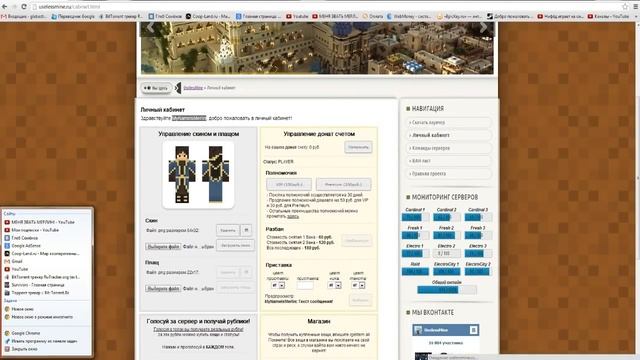Choose a skin file with Выберите файл

coord(163,247)
